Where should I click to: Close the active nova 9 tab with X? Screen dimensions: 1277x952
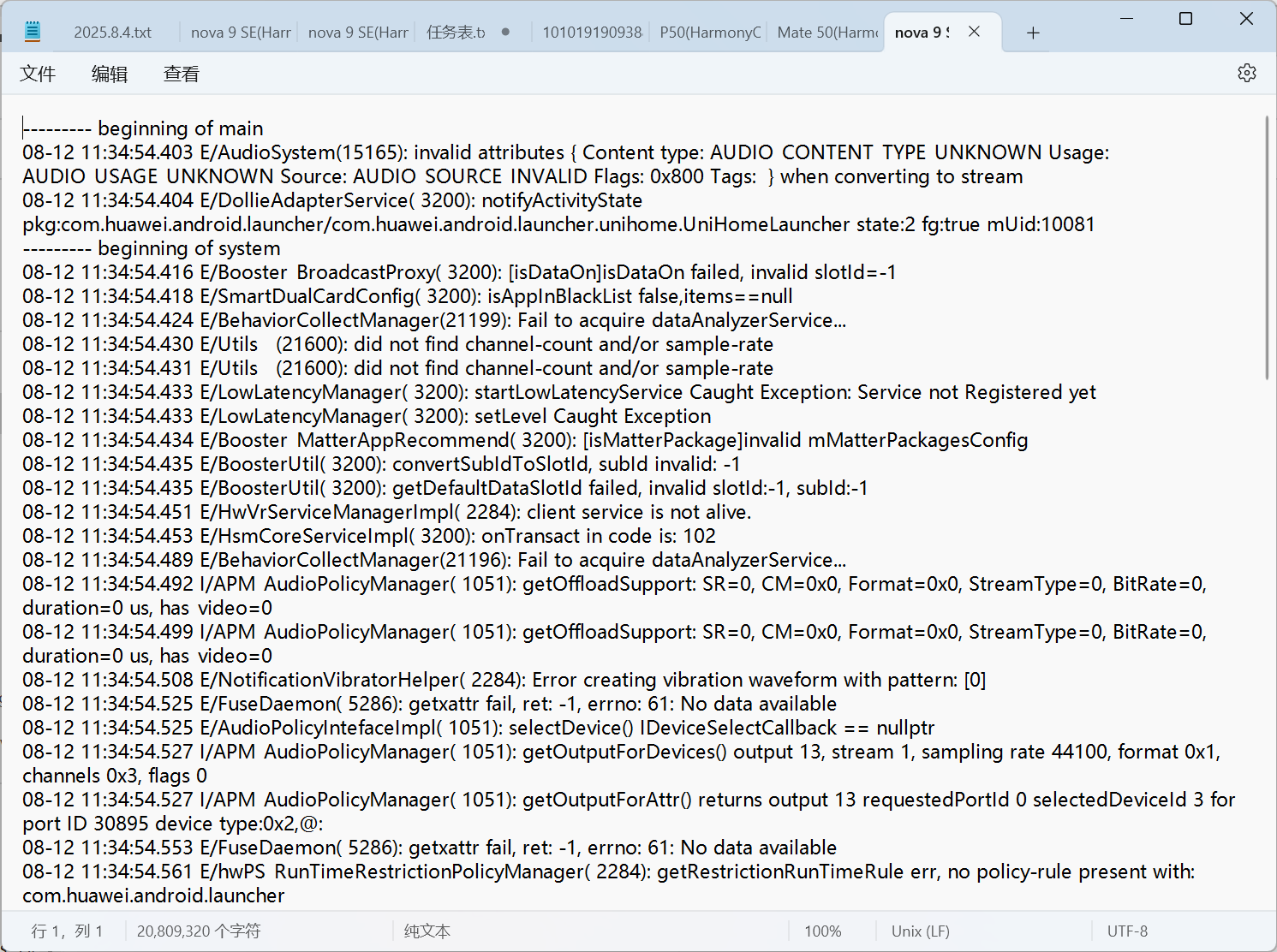tap(974, 32)
